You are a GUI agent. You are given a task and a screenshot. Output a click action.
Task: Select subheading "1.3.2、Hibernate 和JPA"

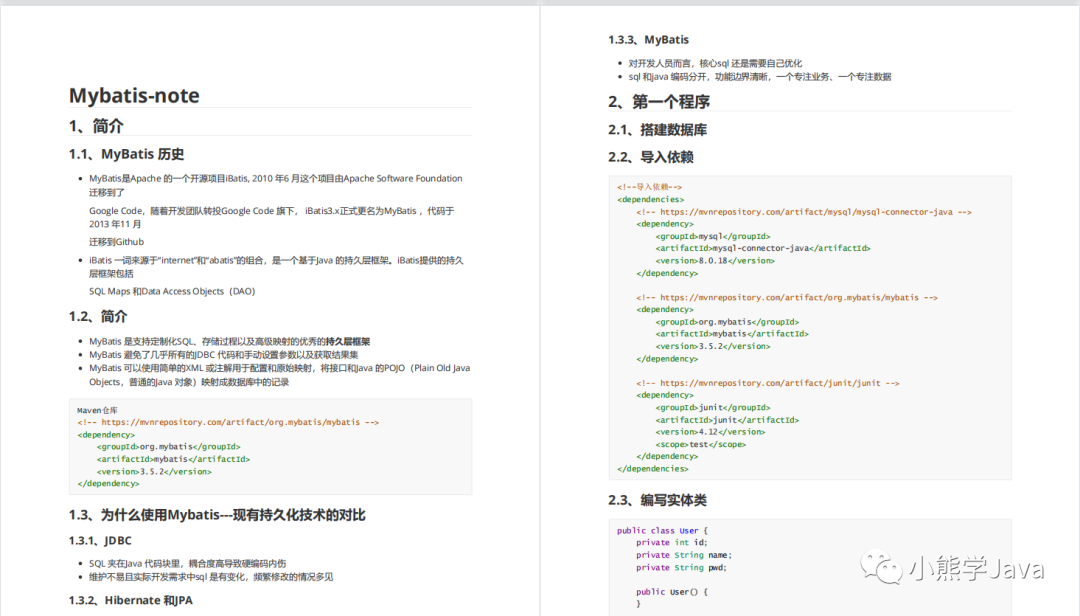pos(130,600)
